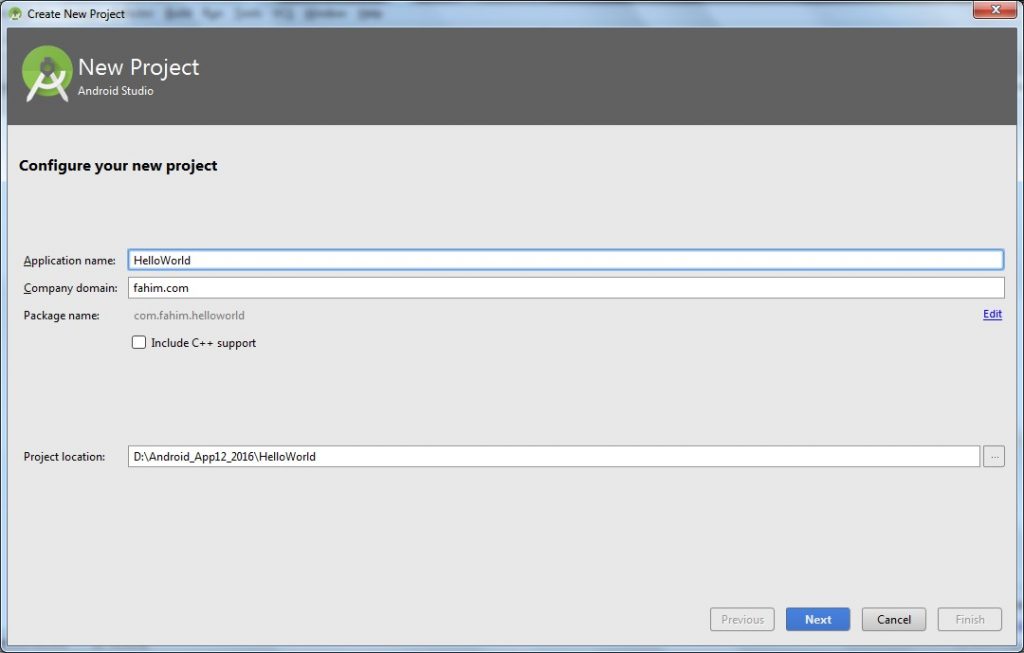Open the VCS menu in the background window
The height and width of the screenshot is (653, 1024).
[281, 13]
